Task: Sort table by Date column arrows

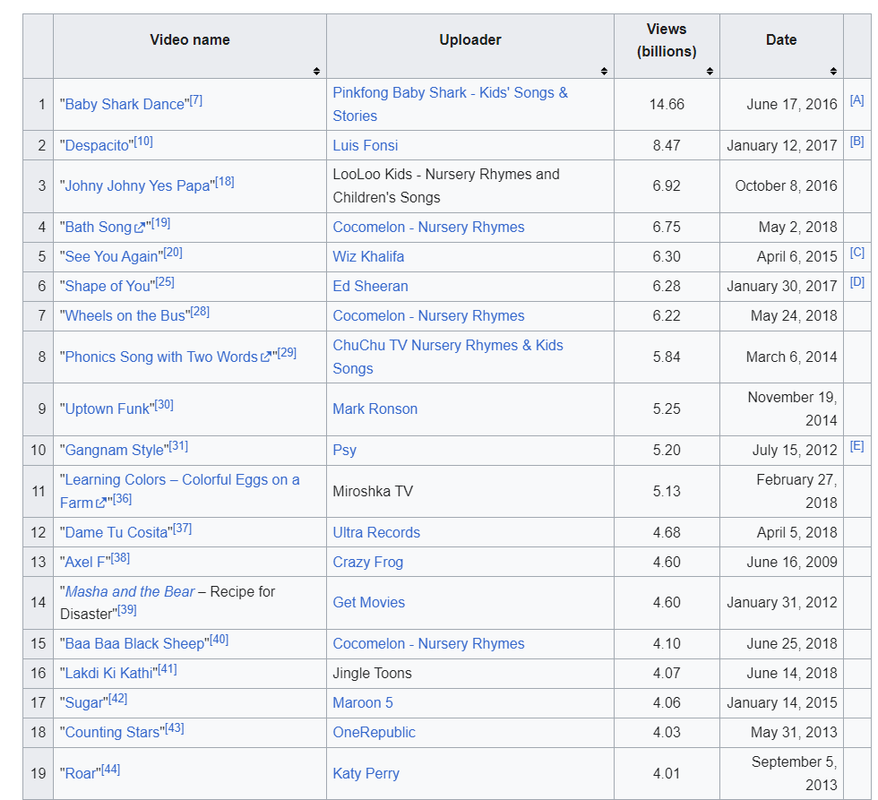Action: click(833, 71)
